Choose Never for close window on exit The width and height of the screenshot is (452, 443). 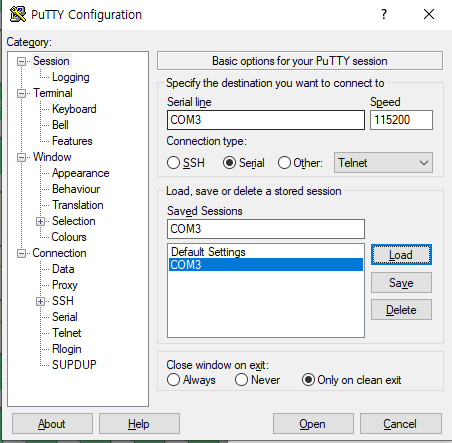pos(241,380)
